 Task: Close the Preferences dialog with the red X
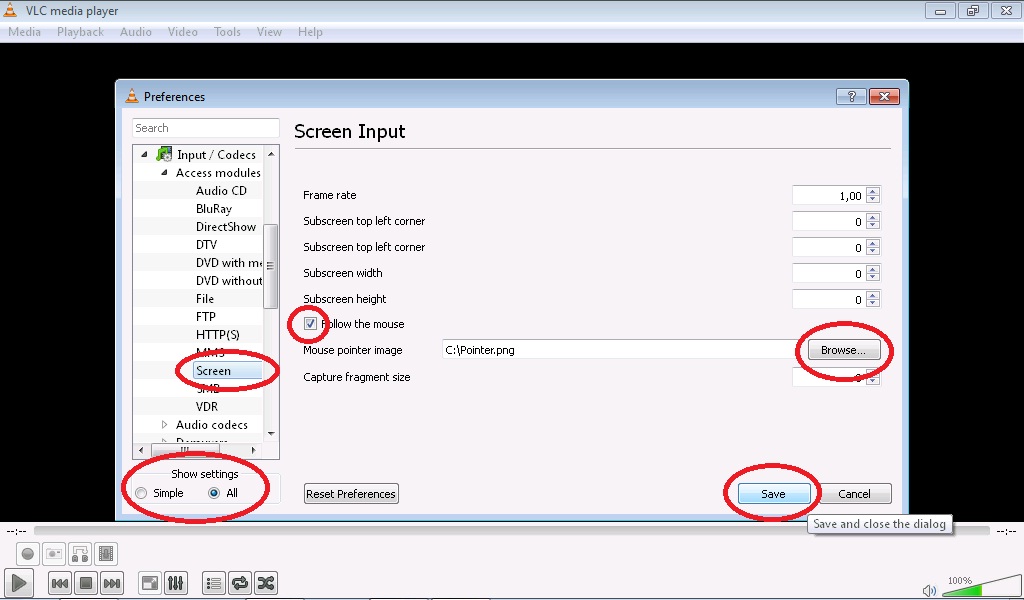pyautogui.click(x=884, y=97)
